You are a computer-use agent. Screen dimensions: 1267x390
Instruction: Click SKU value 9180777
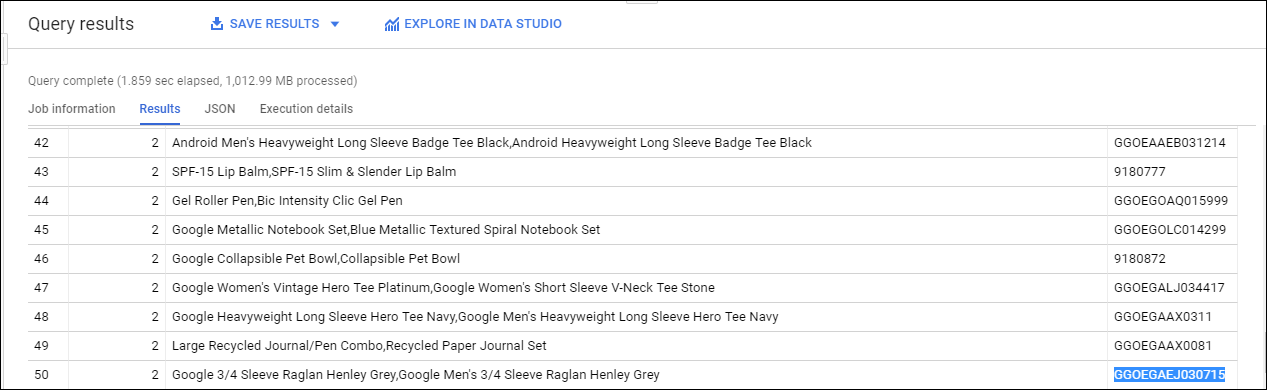tap(1139, 172)
